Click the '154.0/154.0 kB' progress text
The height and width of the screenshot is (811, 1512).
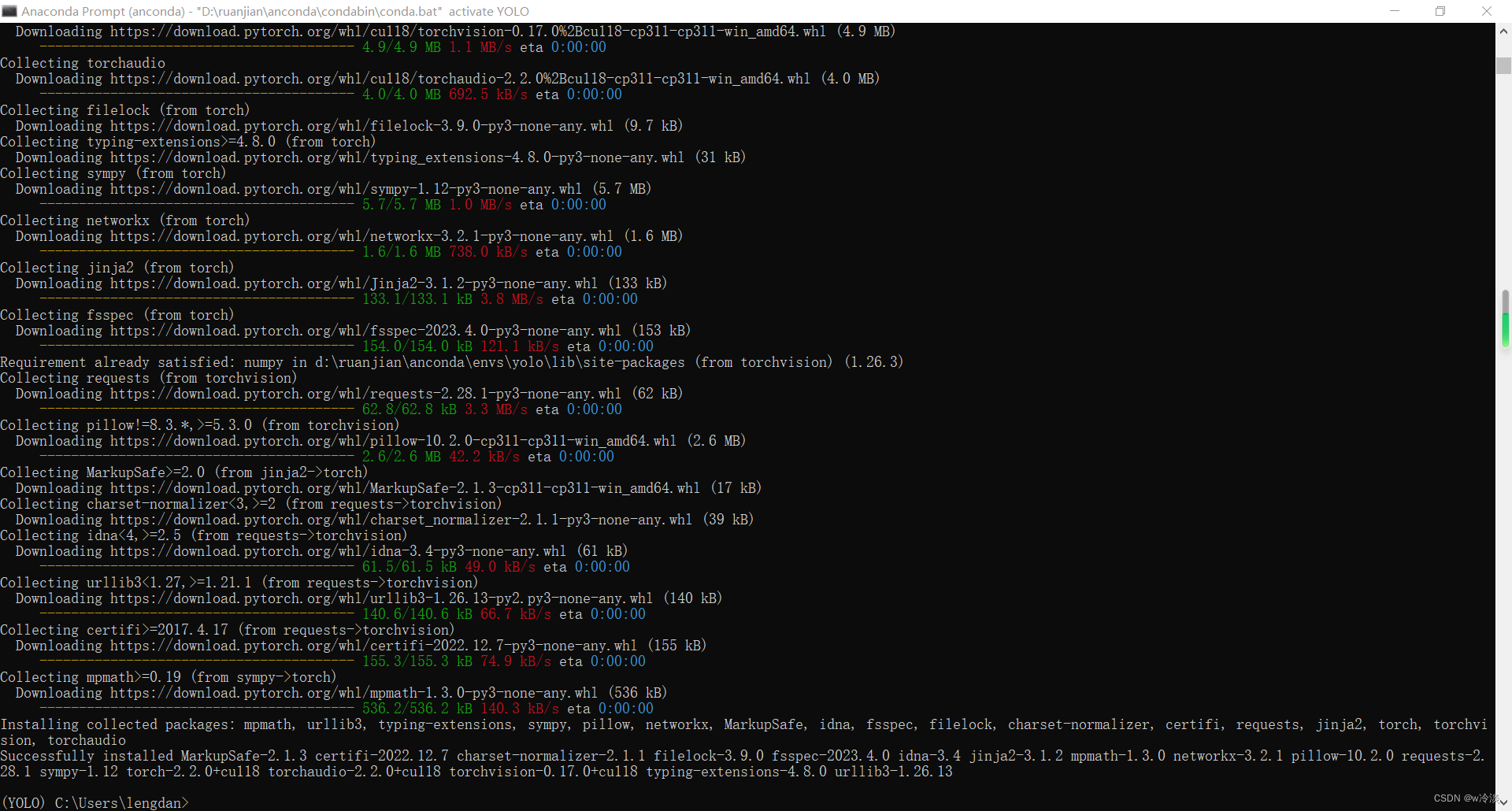pos(417,346)
